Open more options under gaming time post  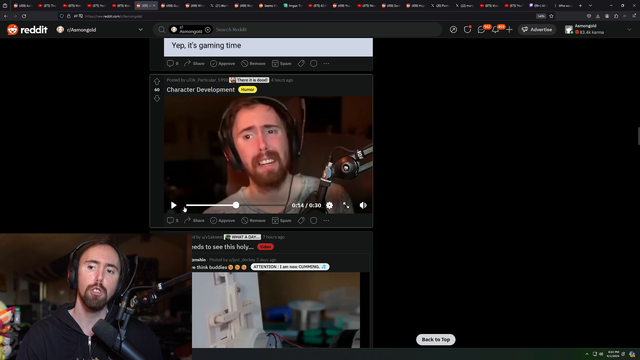pos(326,63)
